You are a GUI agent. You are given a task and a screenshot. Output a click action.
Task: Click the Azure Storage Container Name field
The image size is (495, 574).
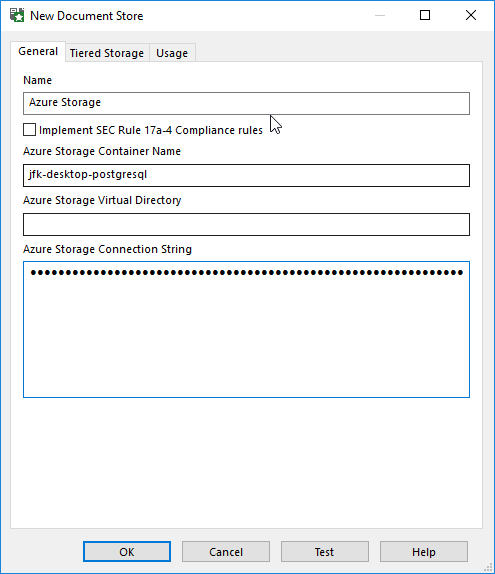[x=246, y=175]
